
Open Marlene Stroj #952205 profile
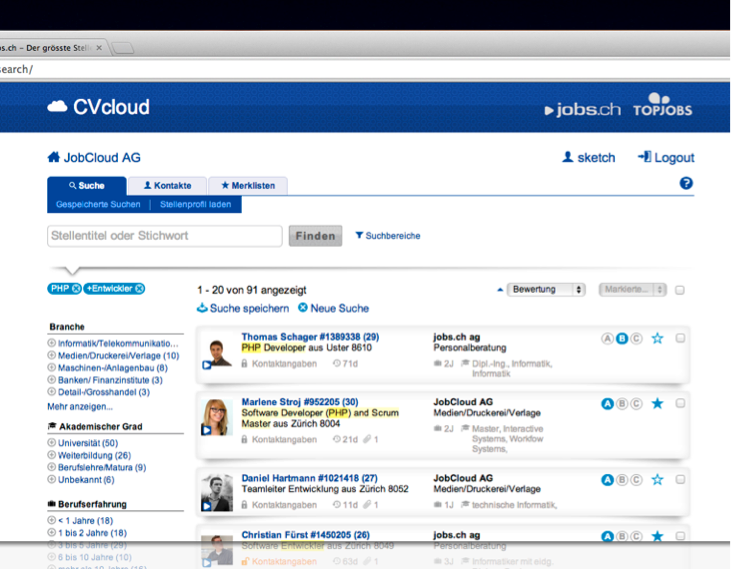click(x=300, y=402)
